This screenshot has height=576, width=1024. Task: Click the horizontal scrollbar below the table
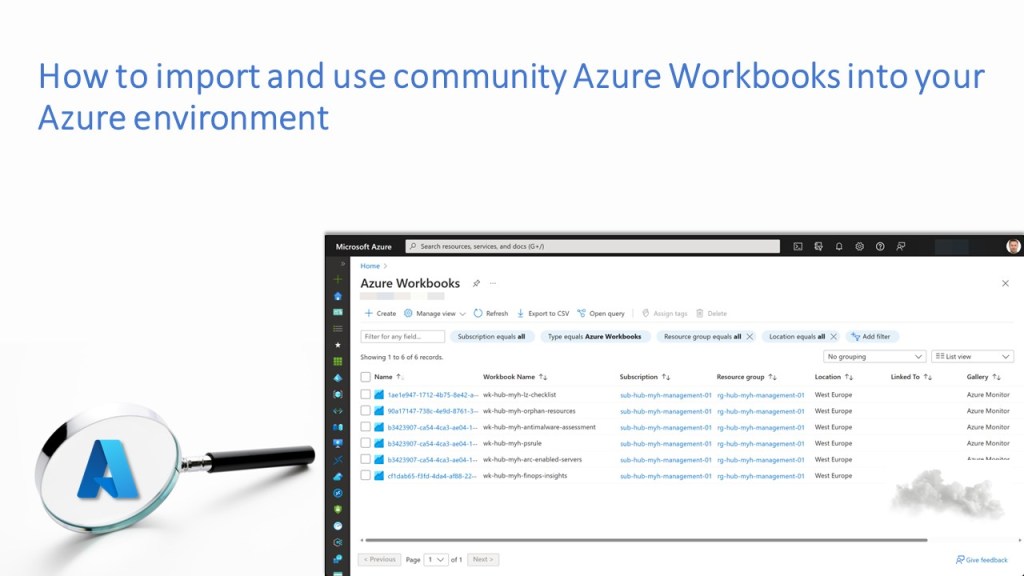coord(640,541)
